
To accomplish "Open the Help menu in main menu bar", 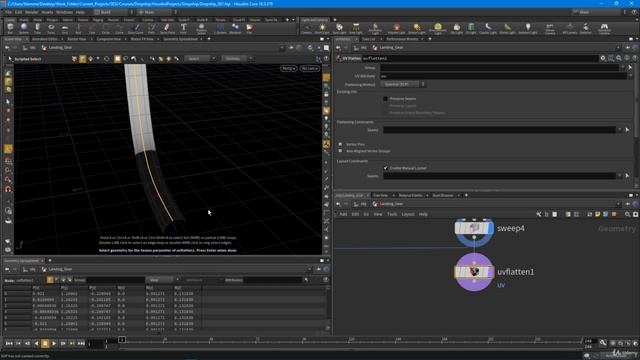I will tap(80, 12).
